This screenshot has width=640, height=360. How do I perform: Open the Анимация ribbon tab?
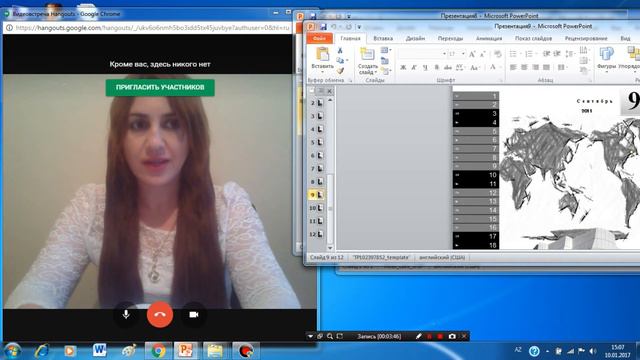pyautogui.click(x=489, y=38)
